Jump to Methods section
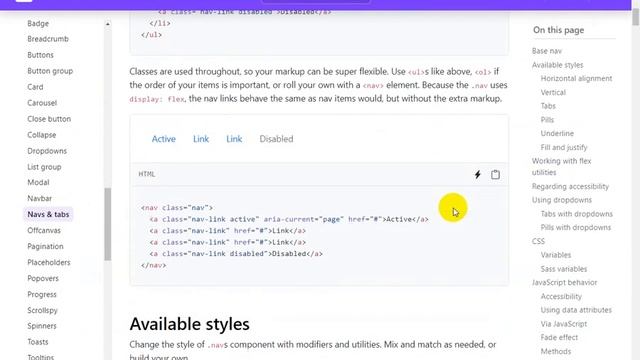The width and height of the screenshot is (640, 360). [x=556, y=351]
